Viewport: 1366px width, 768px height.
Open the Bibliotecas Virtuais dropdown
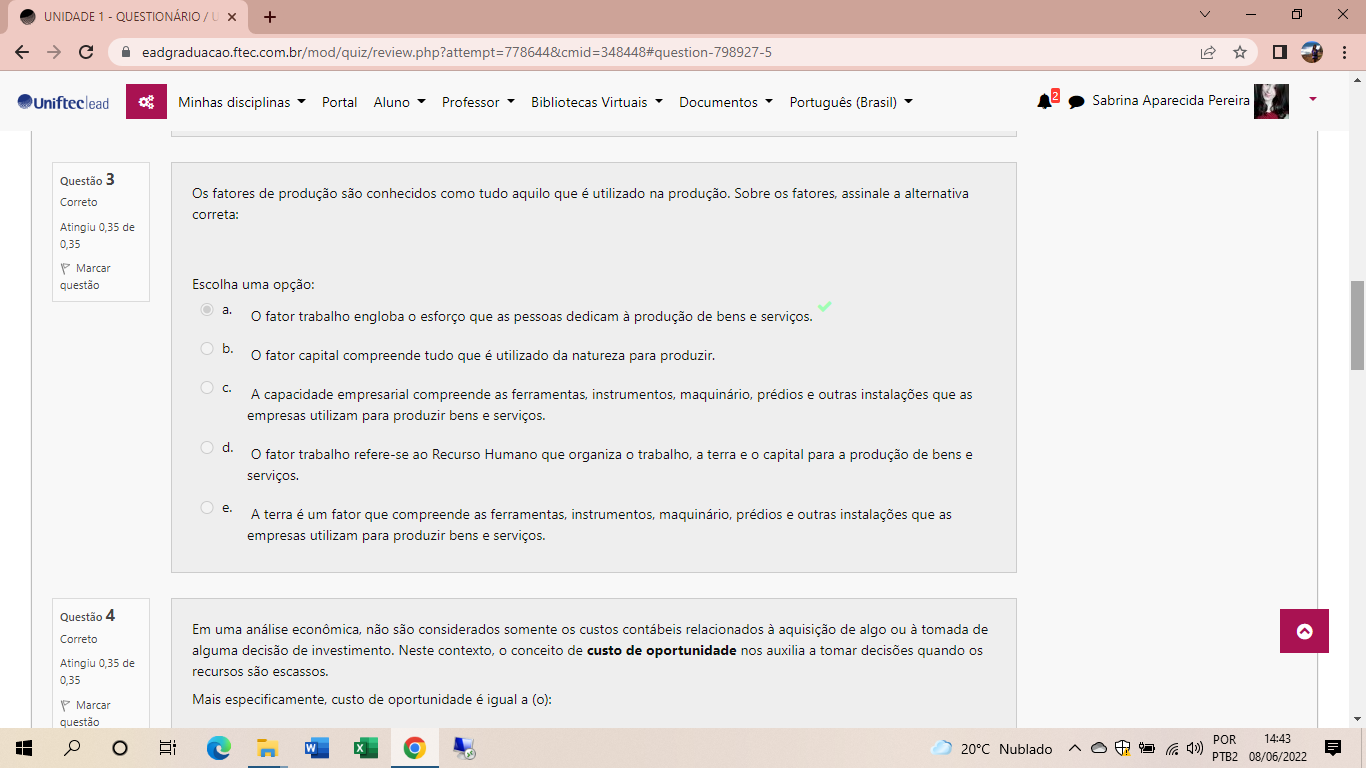(596, 102)
